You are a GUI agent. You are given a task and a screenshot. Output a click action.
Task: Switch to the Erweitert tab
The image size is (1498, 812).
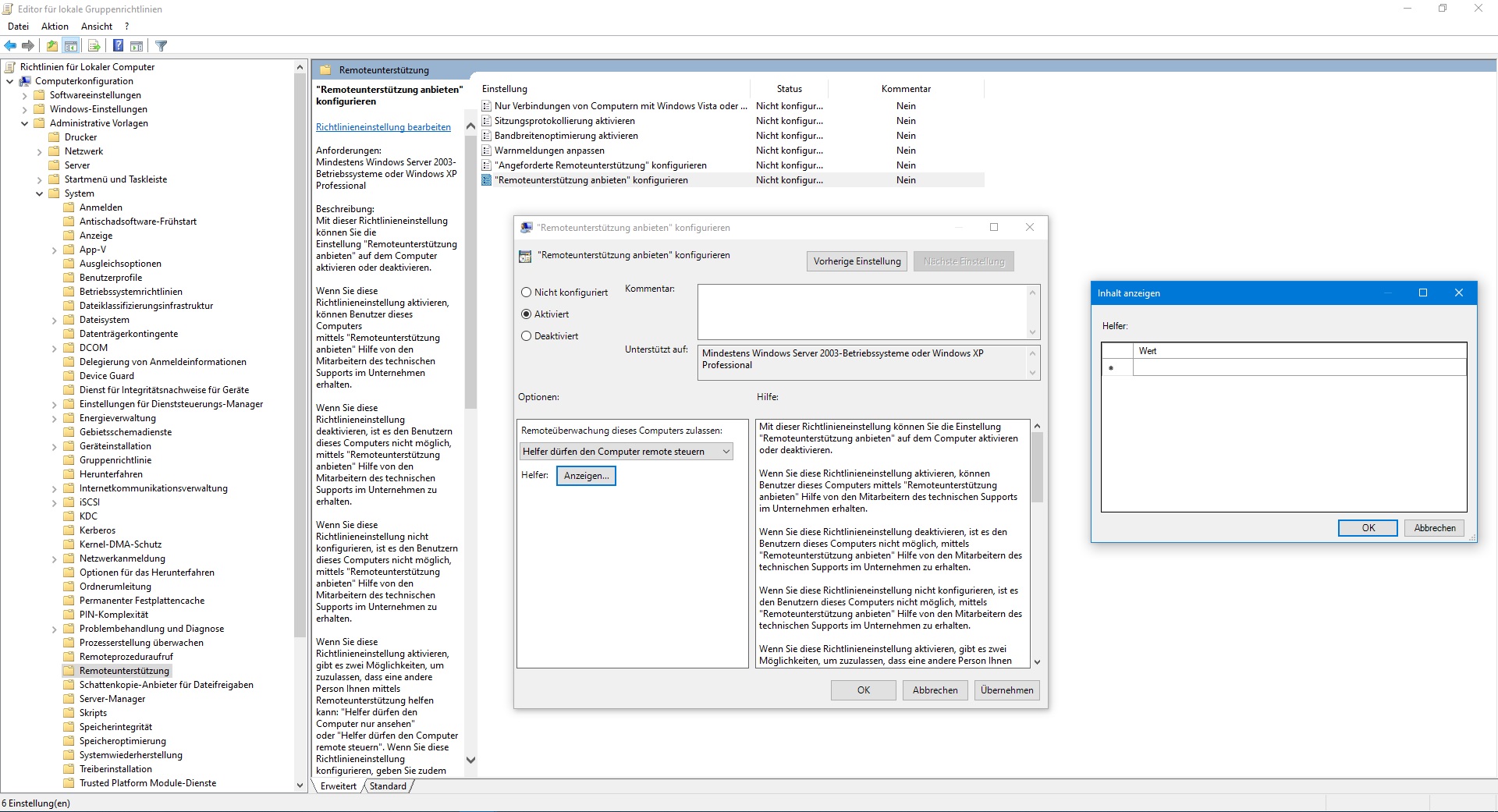tap(338, 786)
